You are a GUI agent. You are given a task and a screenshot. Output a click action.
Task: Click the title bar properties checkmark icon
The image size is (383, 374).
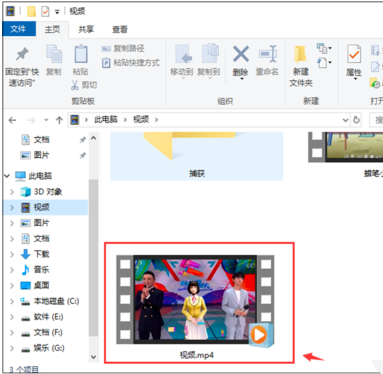coord(45,11)
